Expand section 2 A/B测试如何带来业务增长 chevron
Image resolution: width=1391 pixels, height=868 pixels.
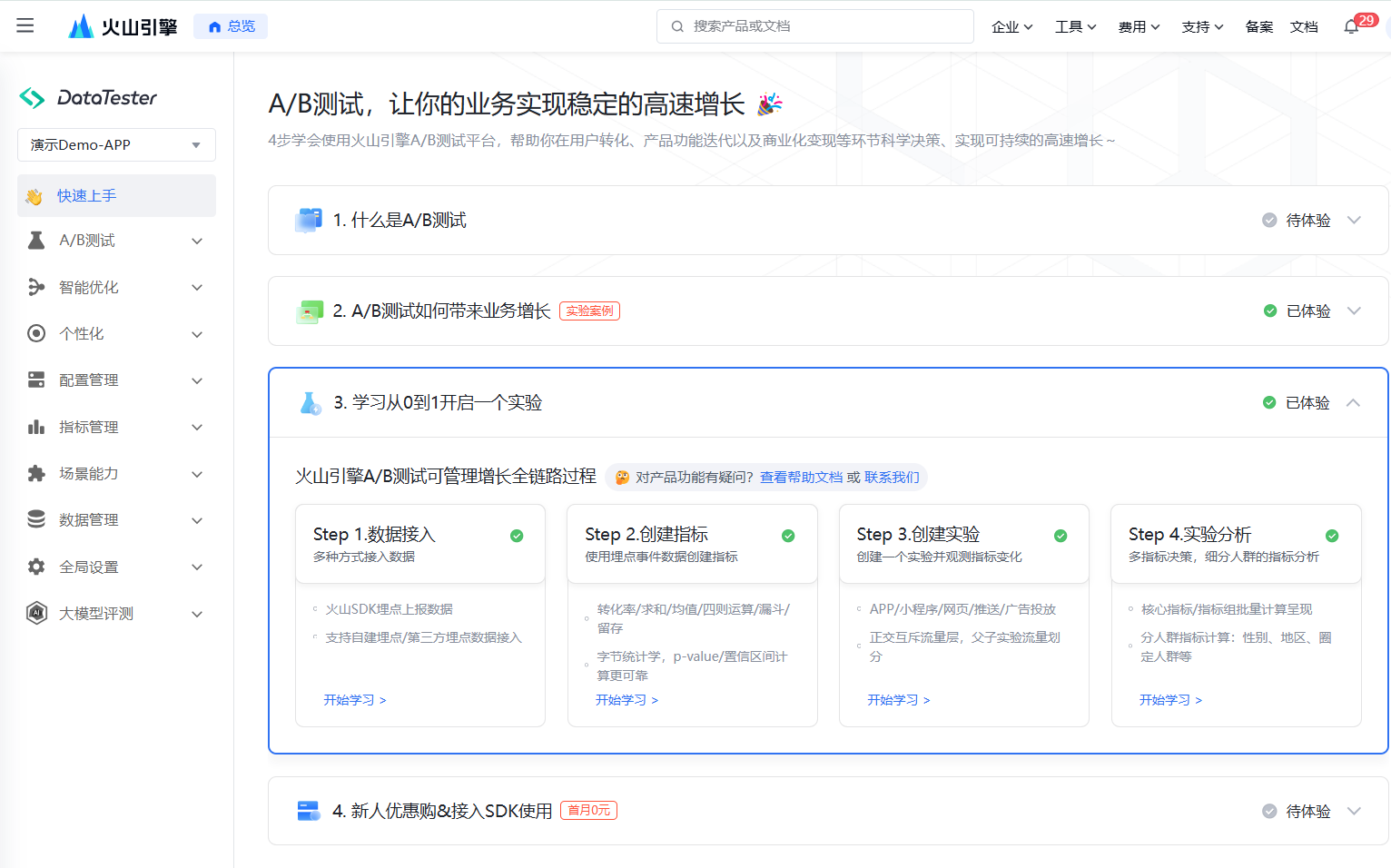point(1354,311)
